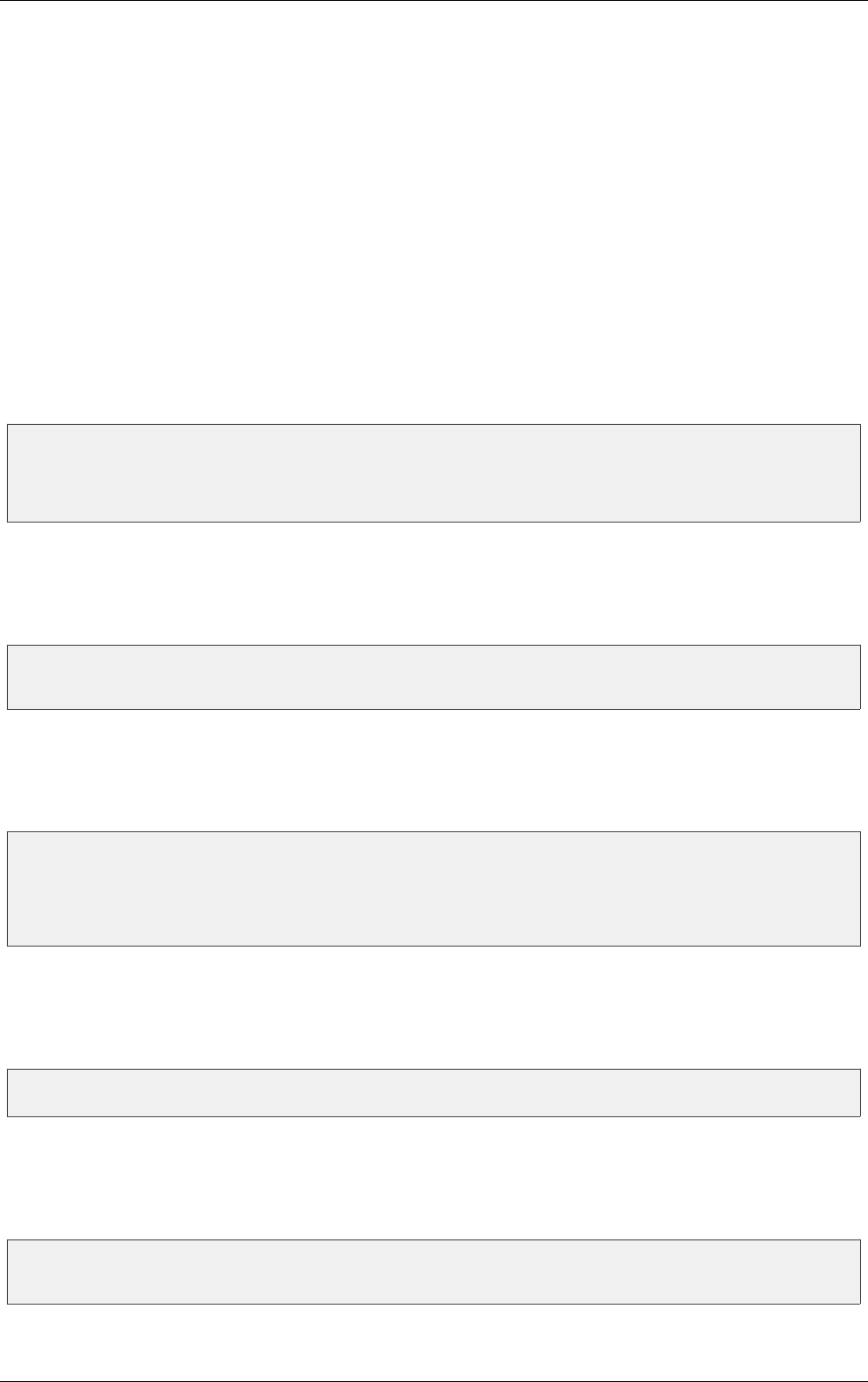868x1382 pixels.
Task: Click the white gap between first and second boxes
Action: point(434,584)
